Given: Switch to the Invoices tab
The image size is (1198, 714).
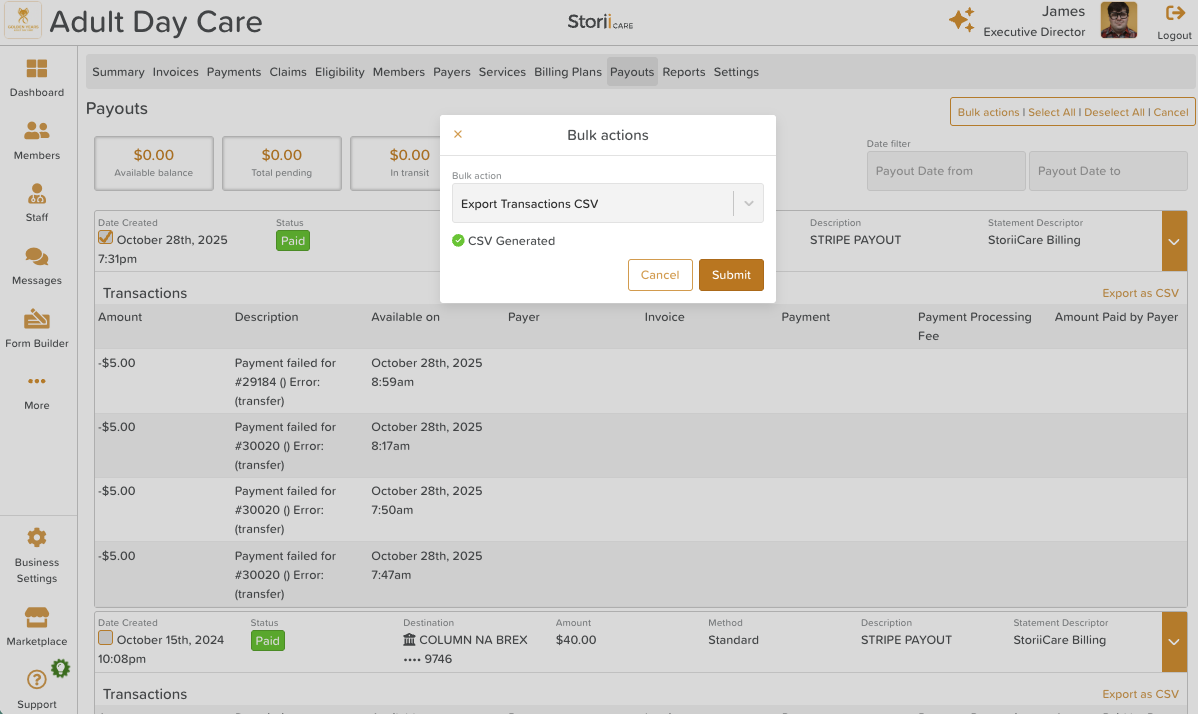Looking at the screenshot, I should point(175,72).
